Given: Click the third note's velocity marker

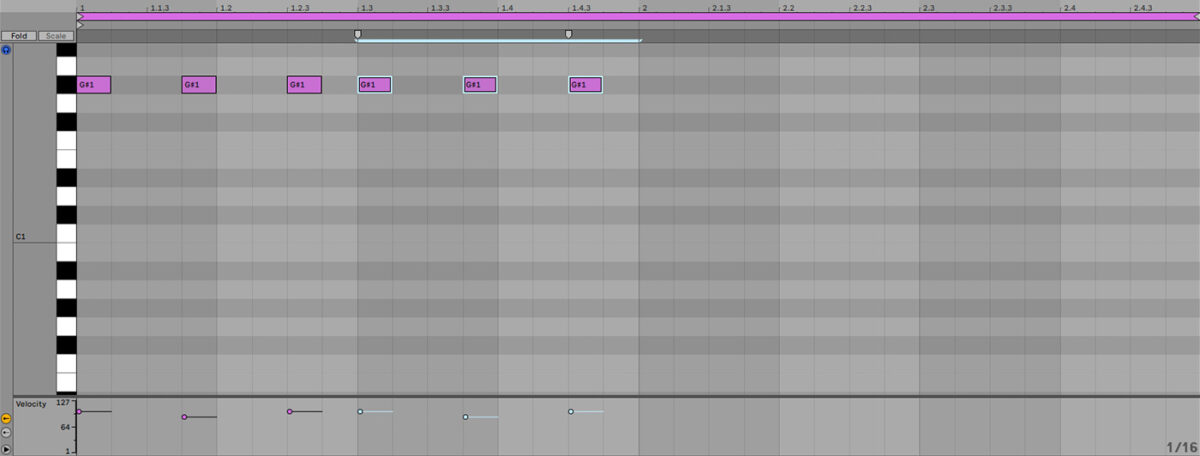Looking at the screenshot, I should point(290,411).
